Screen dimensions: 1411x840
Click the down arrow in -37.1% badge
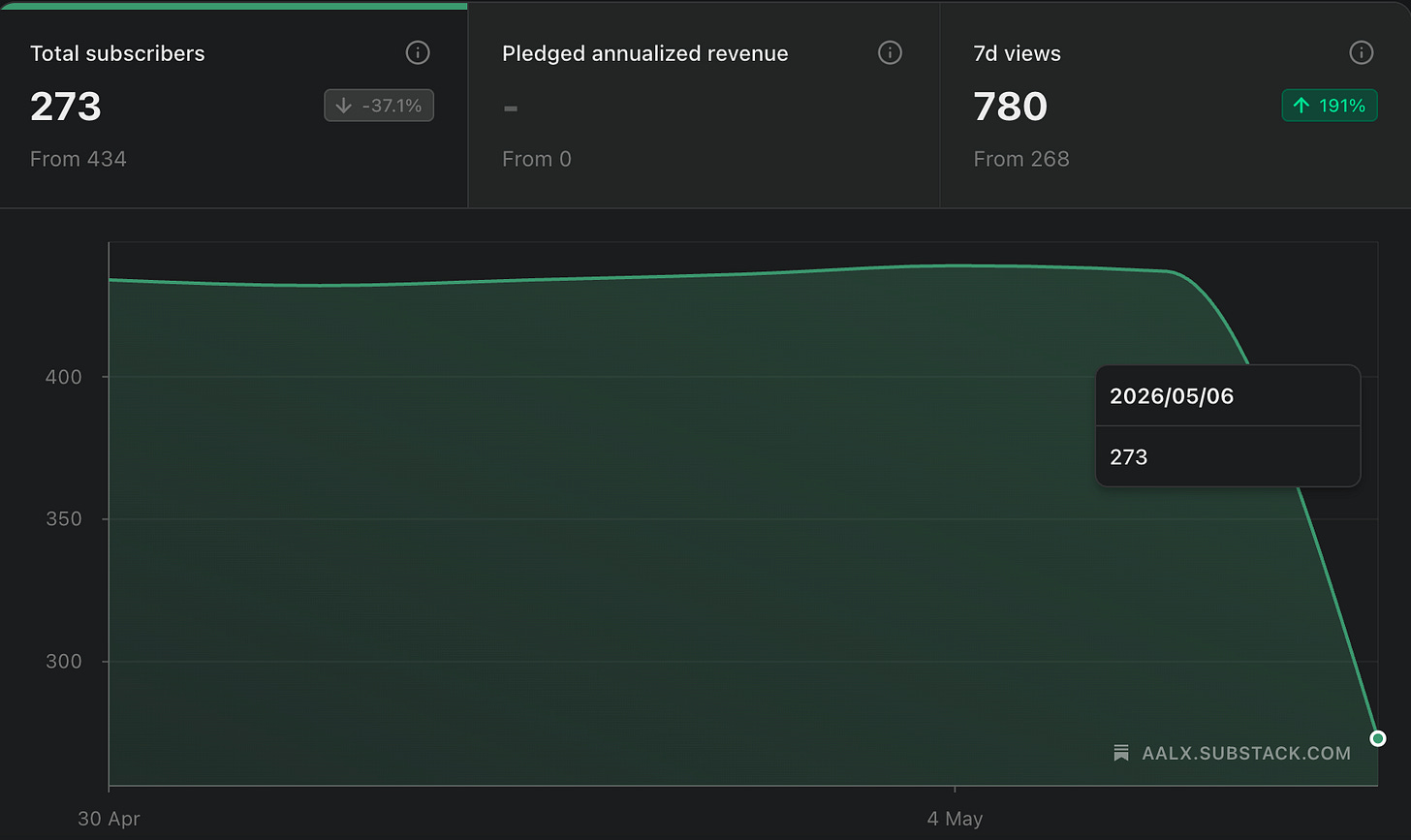pos(343,106)
